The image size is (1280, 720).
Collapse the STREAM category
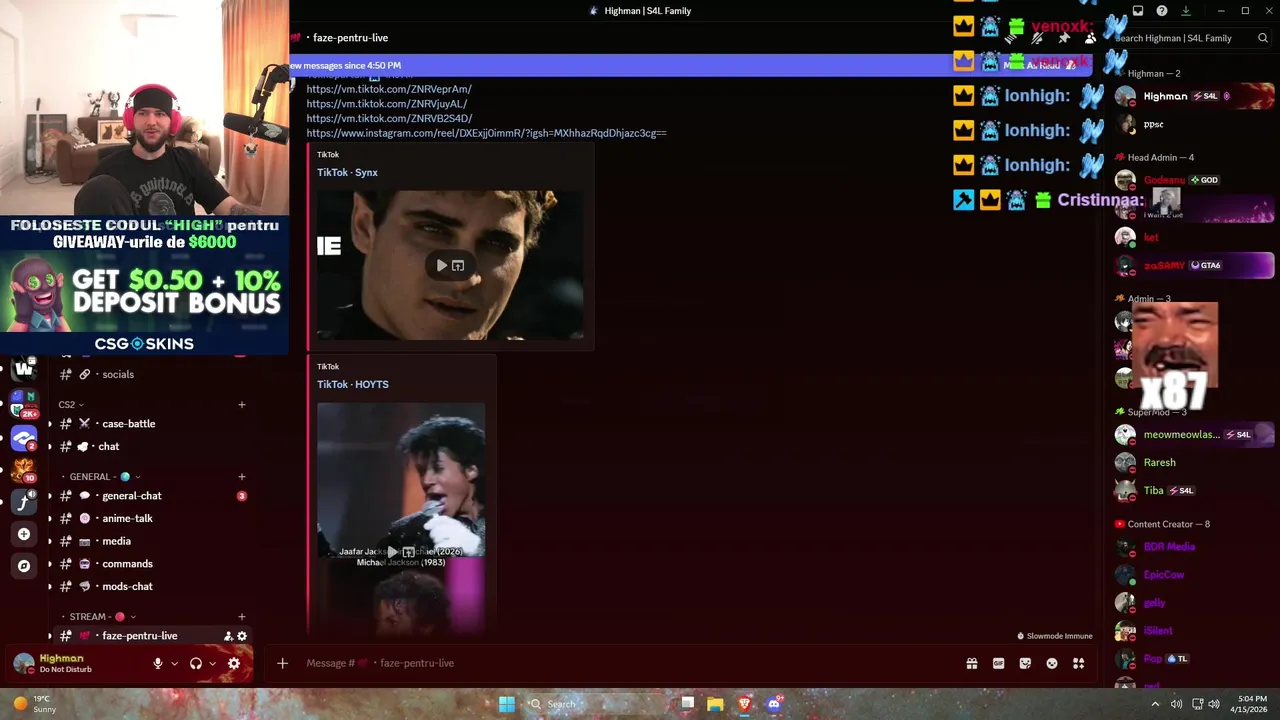98,617
